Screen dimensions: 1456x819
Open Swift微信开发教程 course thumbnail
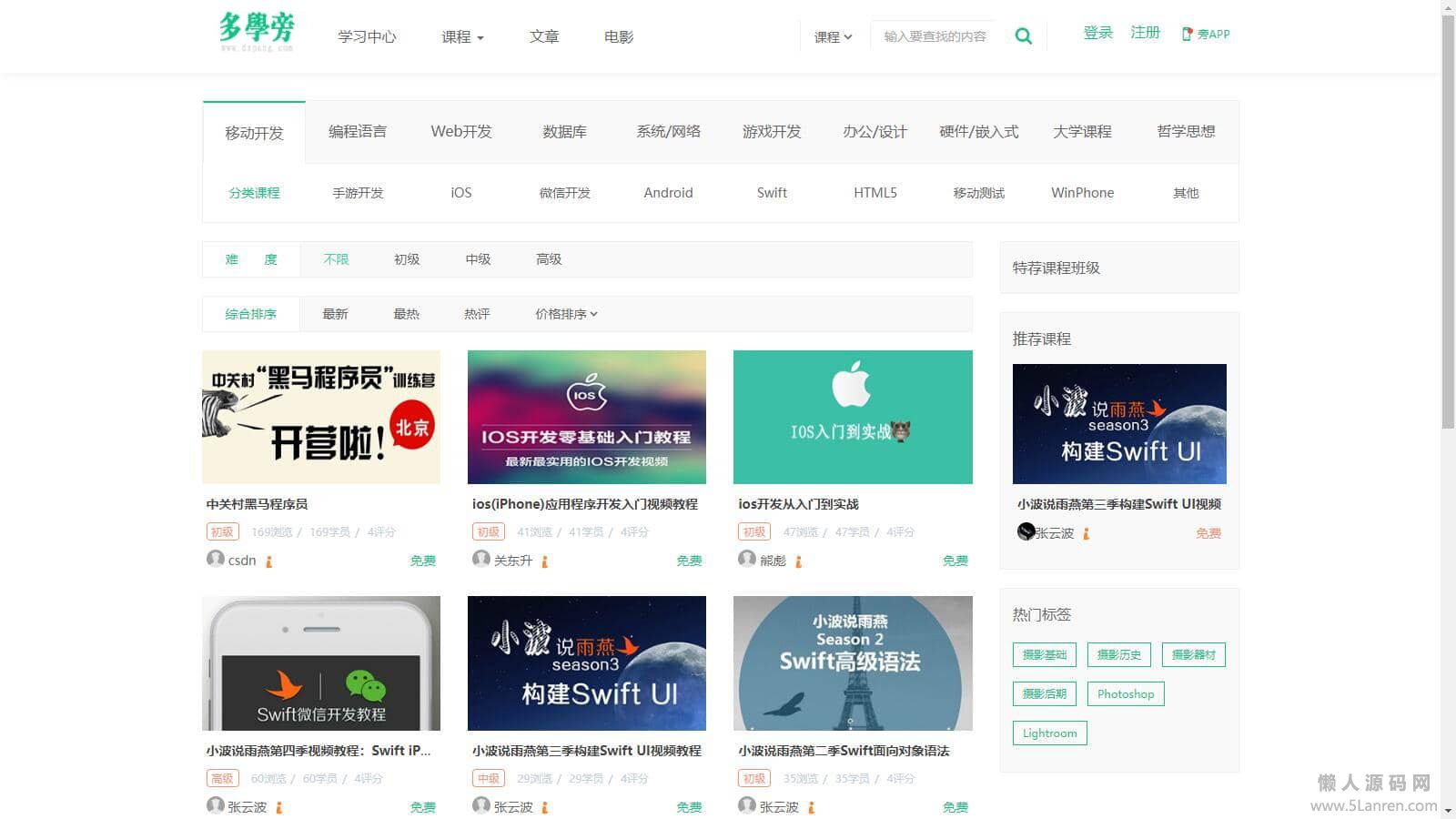tap(321, 663)
